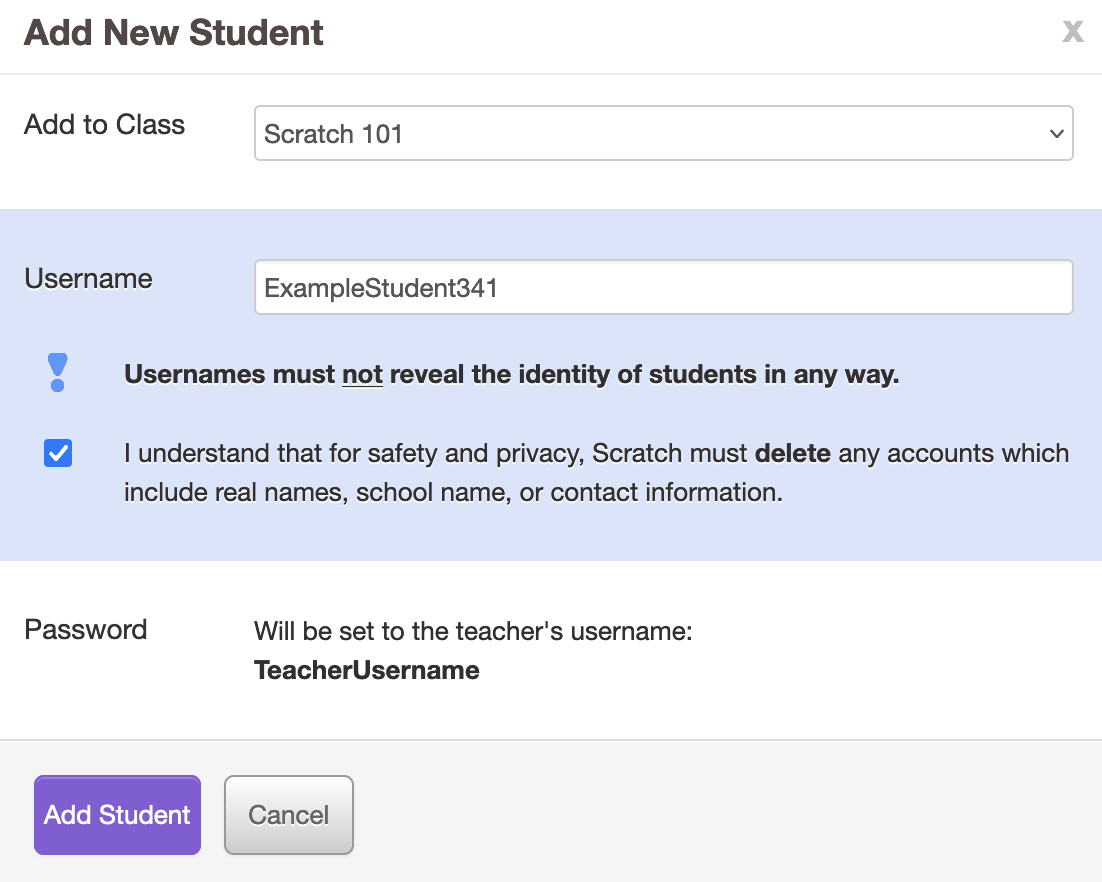Click the 'Password' label
The image size is (1102, 882).
85,630
